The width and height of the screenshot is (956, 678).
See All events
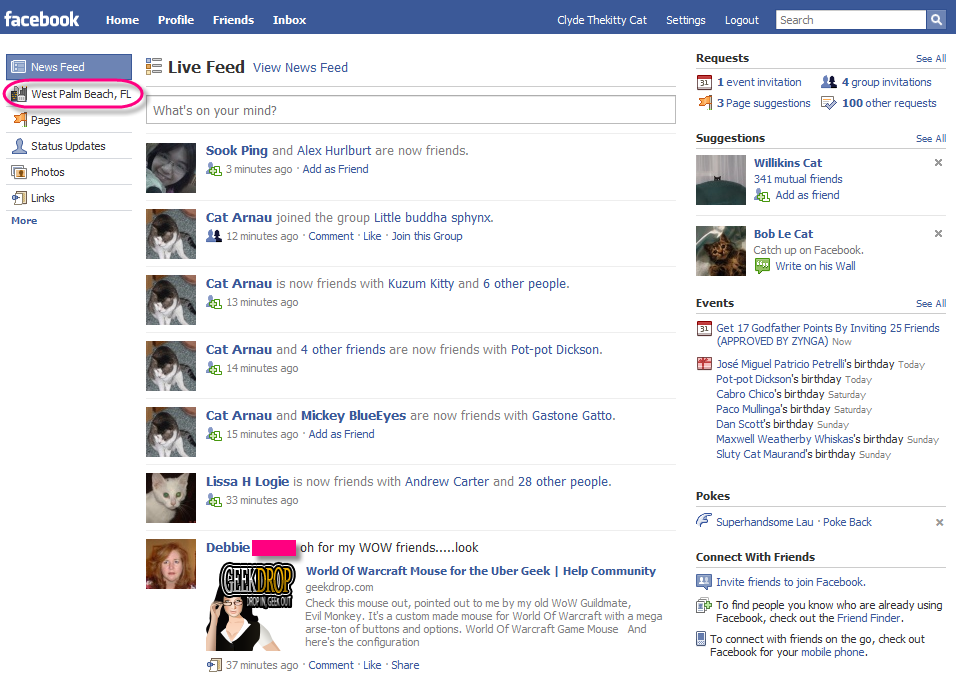coord(931,304)
